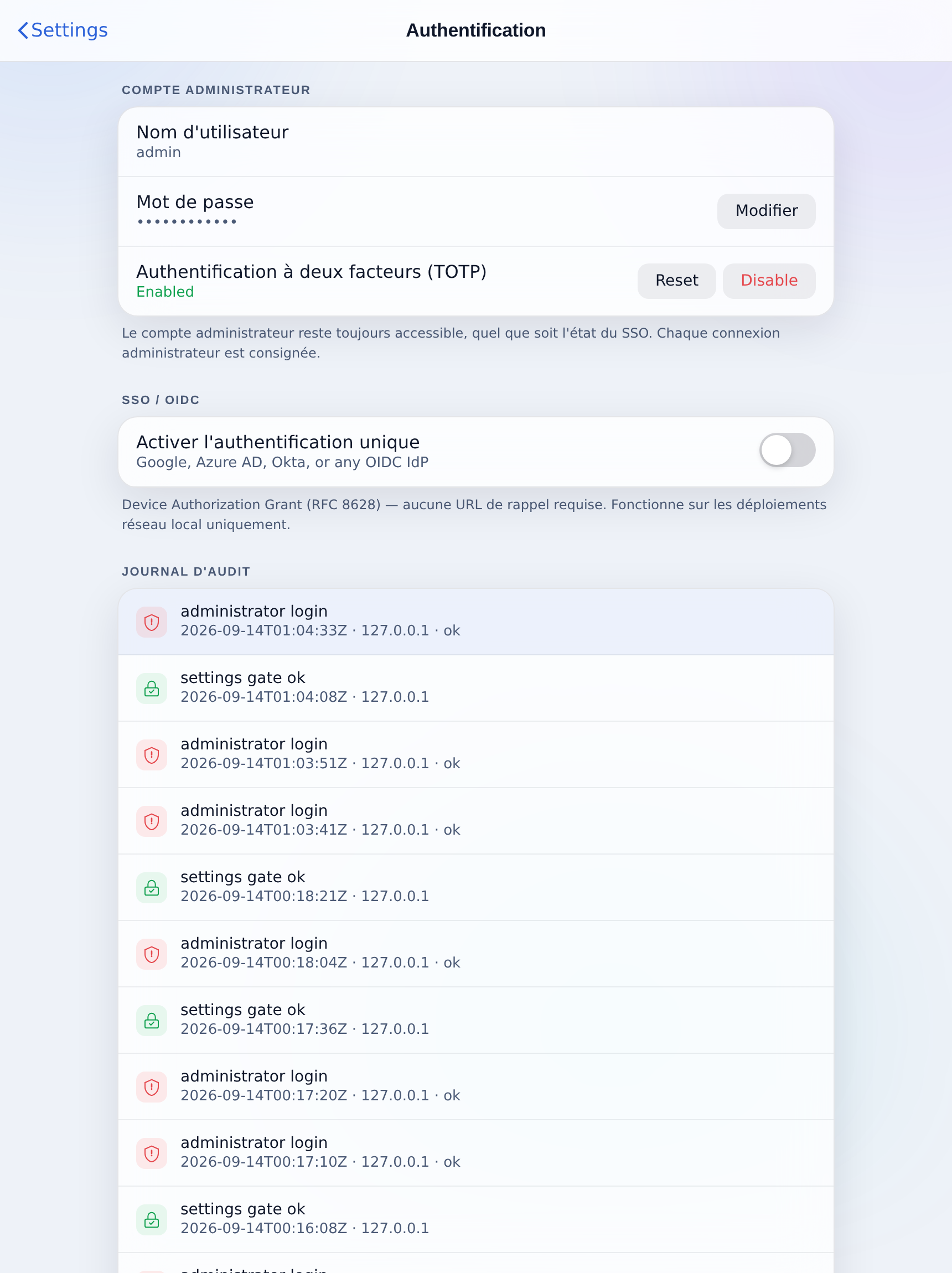Open the Settings back link
The width and height of the screenshot is (952, 1273).
pyautogui.click(x=63, y=30)
